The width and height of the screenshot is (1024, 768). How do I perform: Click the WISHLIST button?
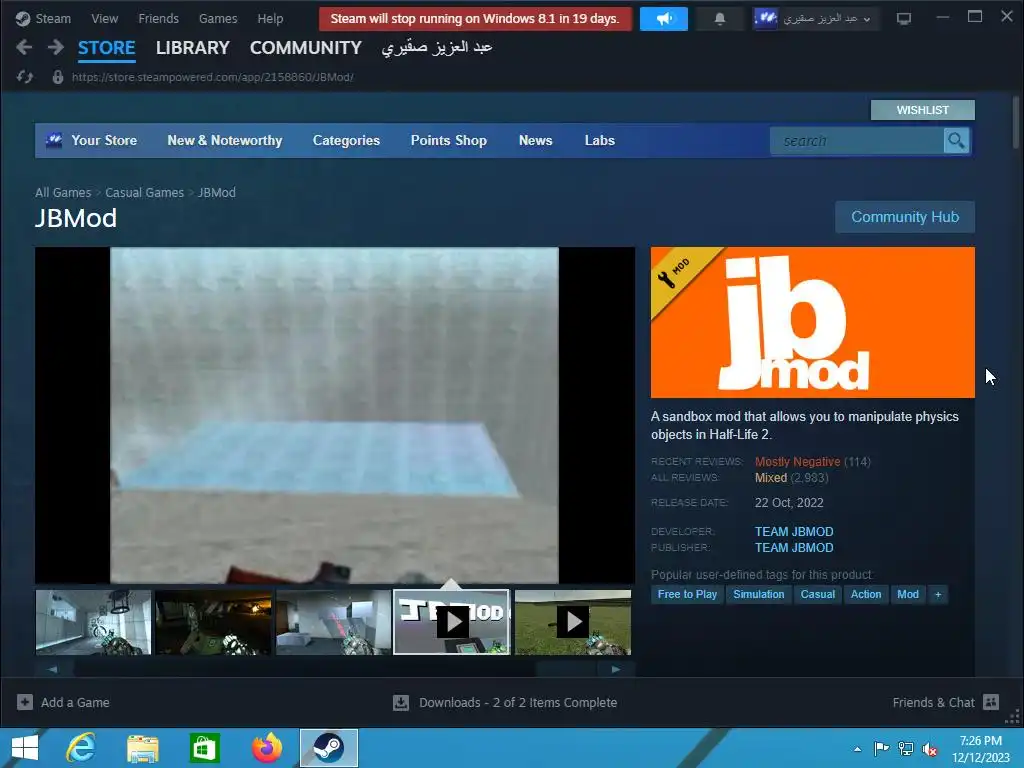coord(923,110)
